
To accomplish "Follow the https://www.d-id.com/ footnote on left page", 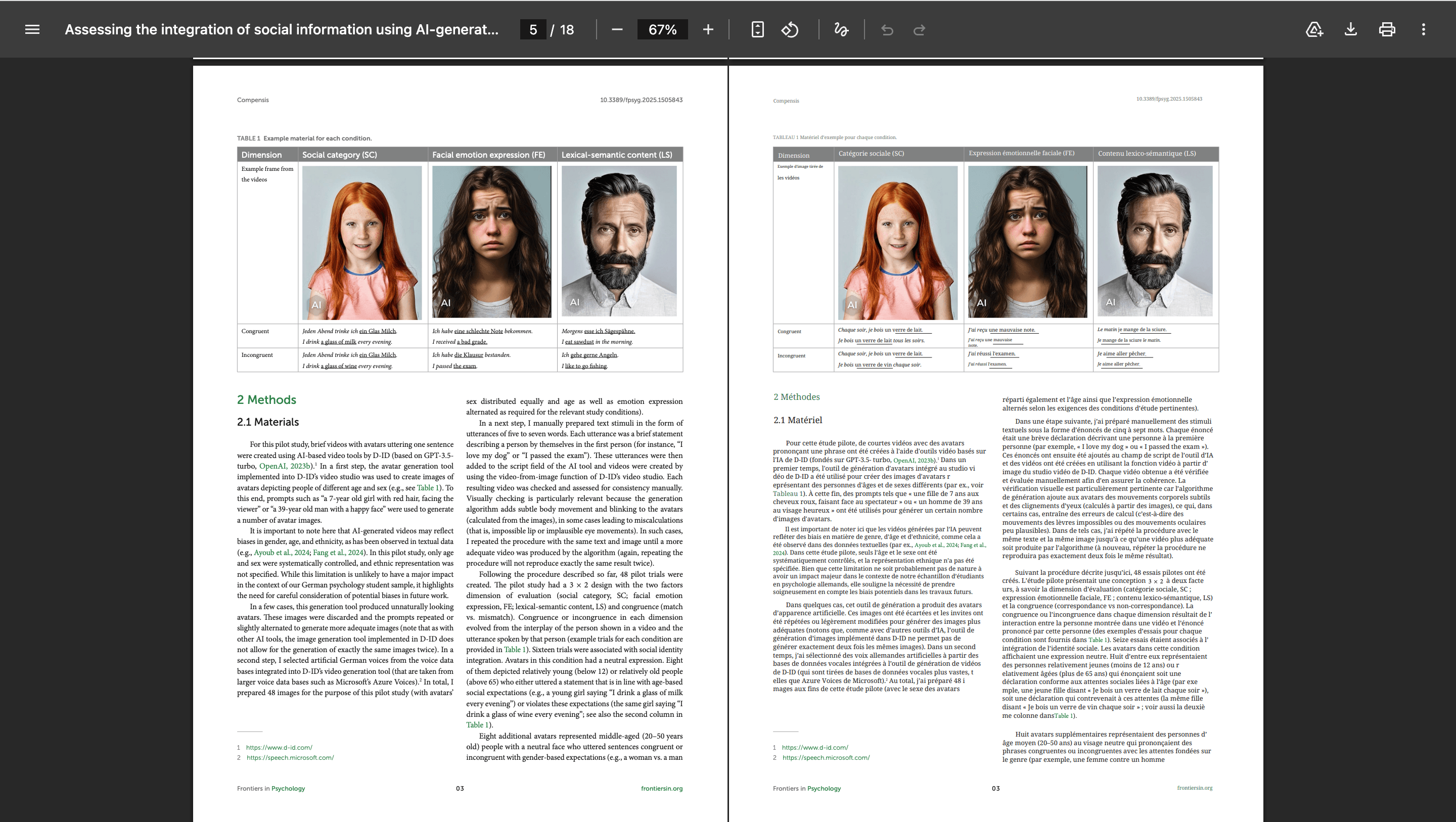I will coord(279,747).
